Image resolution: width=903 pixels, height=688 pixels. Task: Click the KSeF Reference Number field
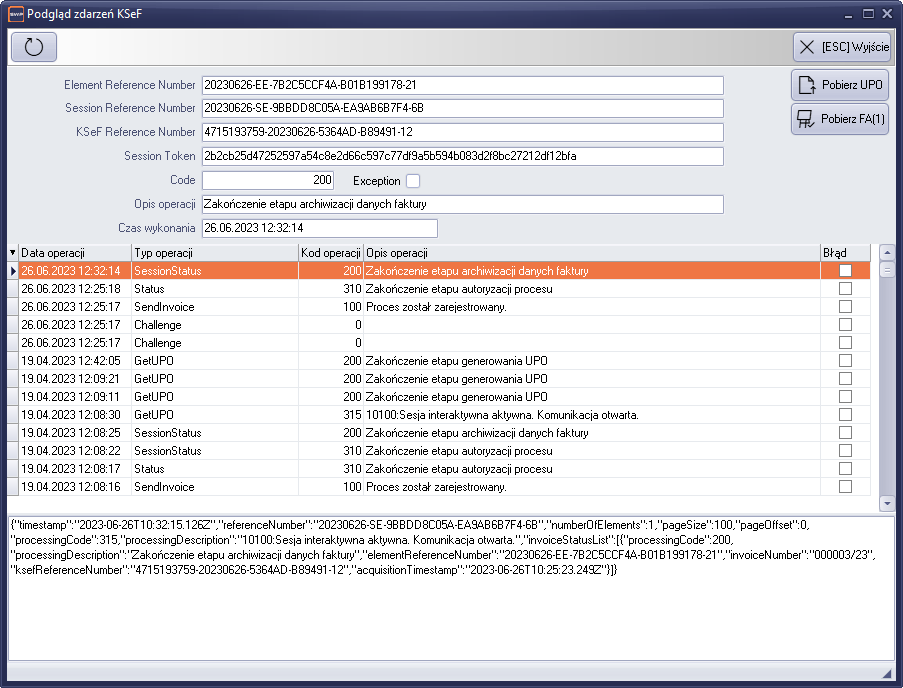tap(461, 132)
